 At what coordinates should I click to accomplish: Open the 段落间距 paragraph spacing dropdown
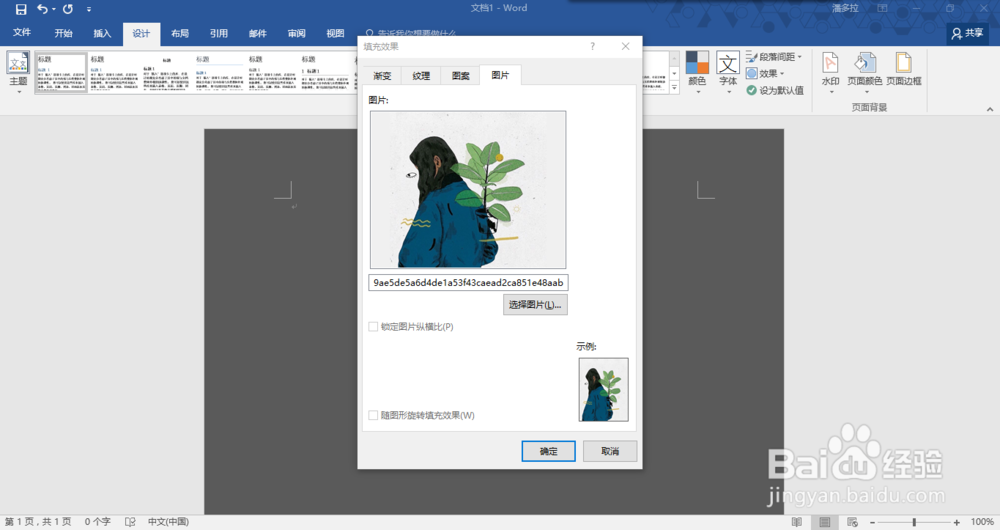click(774, 57)
